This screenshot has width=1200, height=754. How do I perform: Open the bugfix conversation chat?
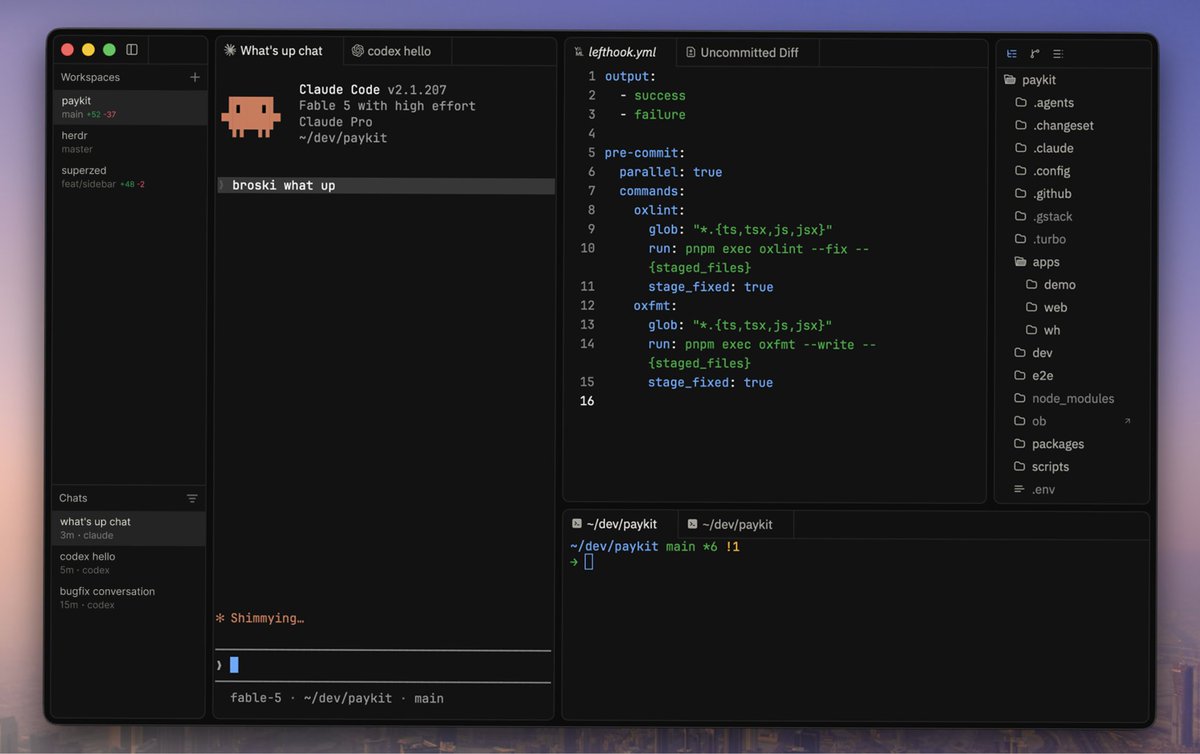coord(129,598)
